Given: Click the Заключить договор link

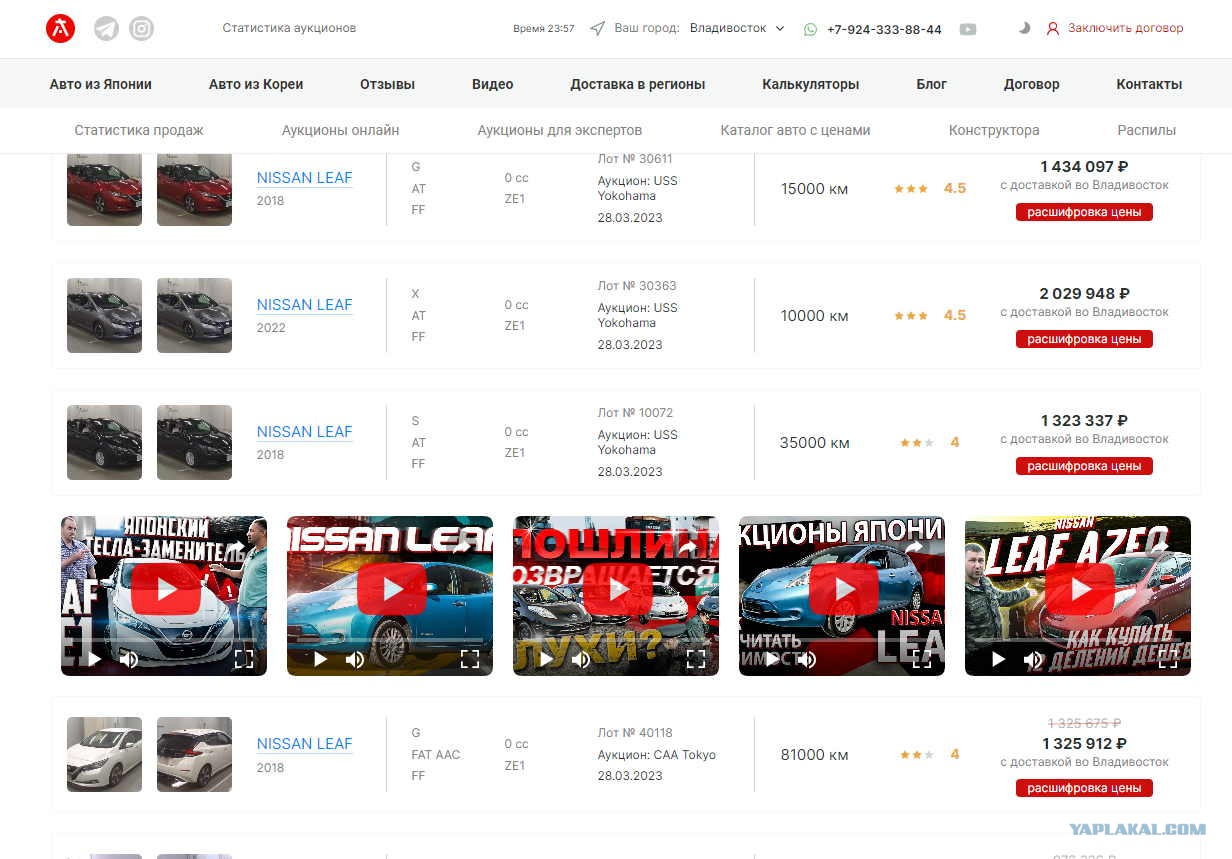Looking at the screenshot, I should click(1125, 28).
